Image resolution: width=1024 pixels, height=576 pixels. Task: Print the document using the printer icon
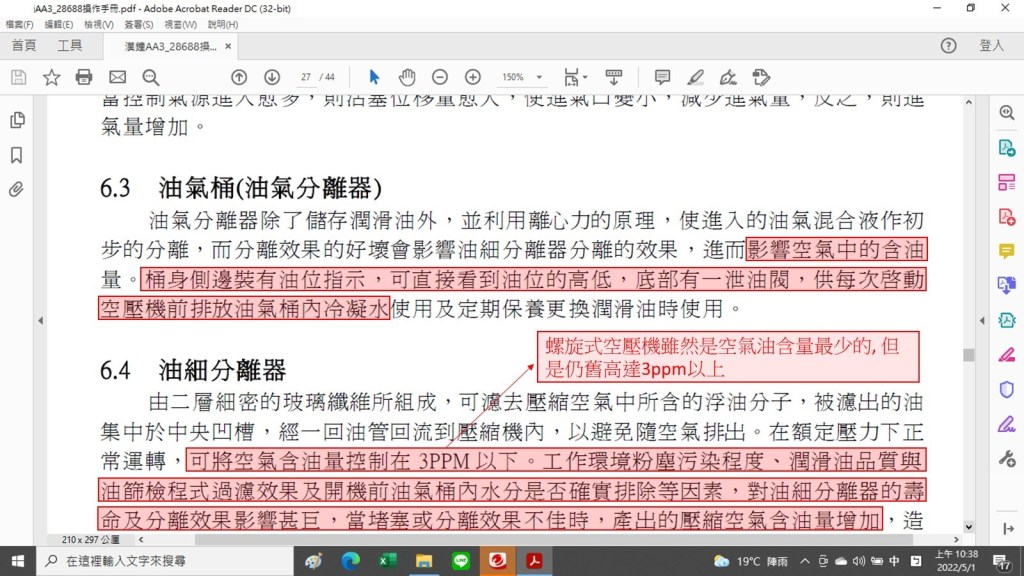[84, 77]
